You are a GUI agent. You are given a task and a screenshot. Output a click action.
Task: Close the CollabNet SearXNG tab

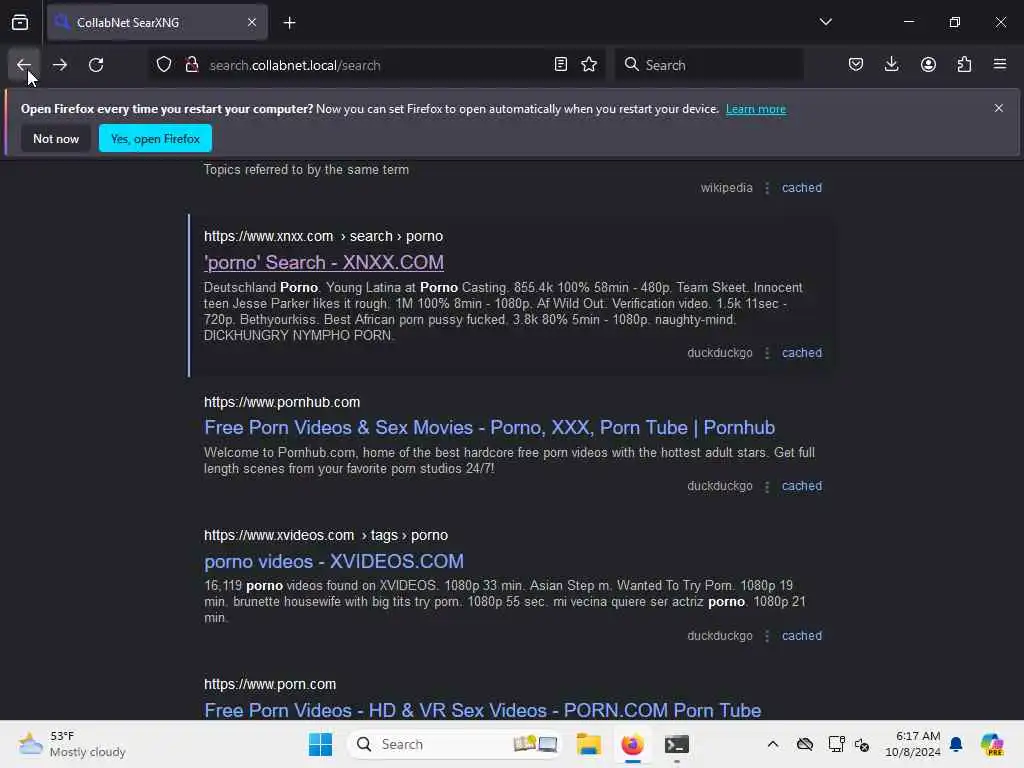(x=252, y=22)
